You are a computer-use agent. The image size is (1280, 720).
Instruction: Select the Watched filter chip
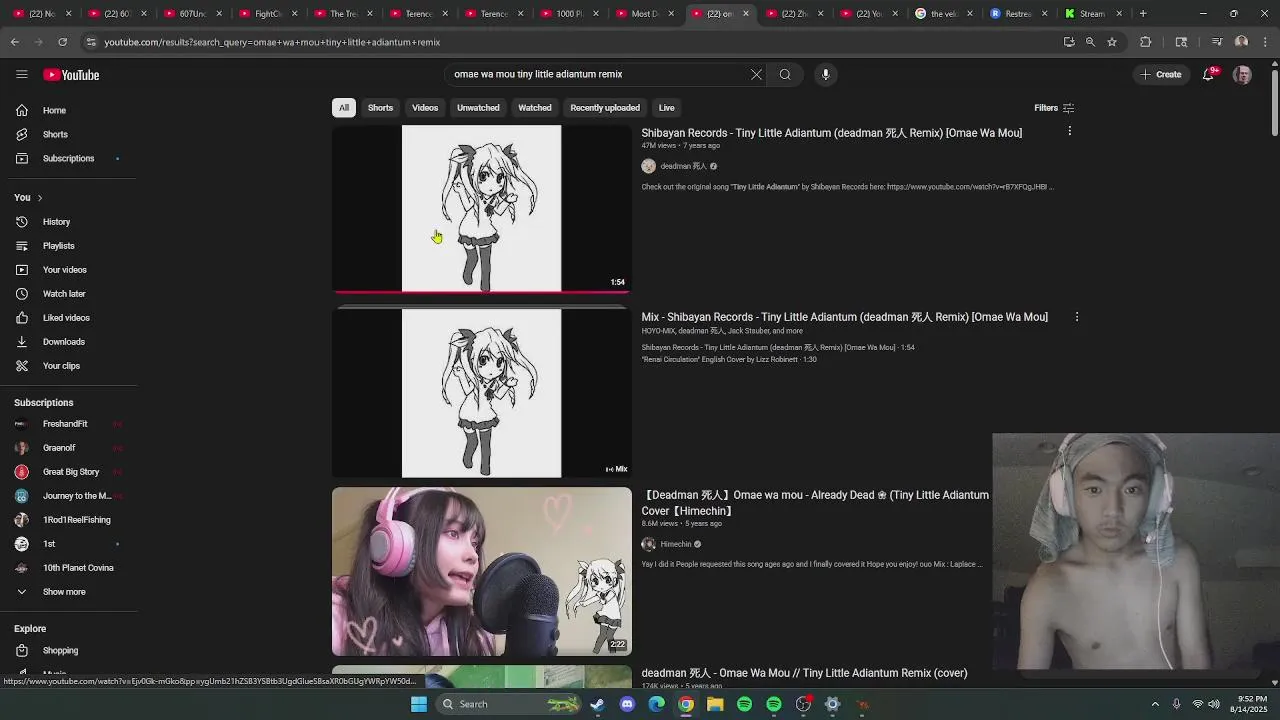click(534, 108)
